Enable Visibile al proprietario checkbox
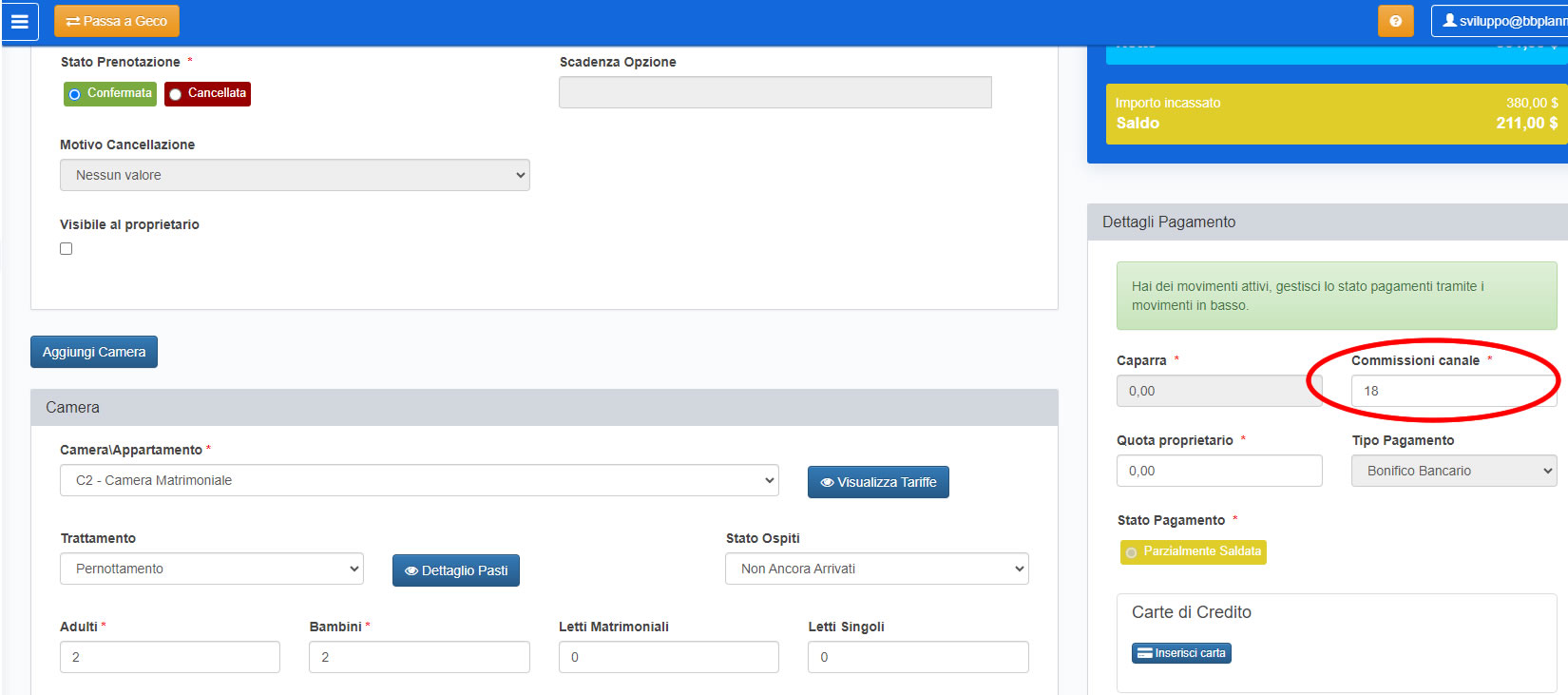 (x=67, y=249)
